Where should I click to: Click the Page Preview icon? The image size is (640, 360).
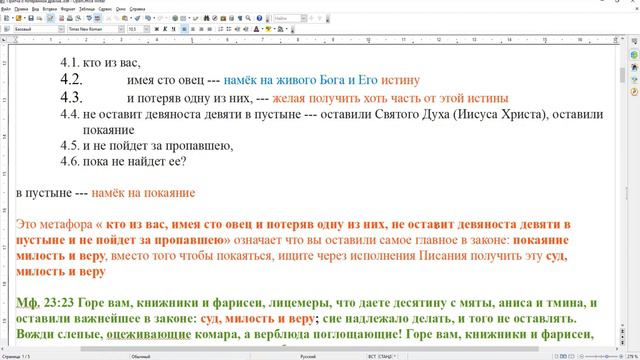point(78,18)
